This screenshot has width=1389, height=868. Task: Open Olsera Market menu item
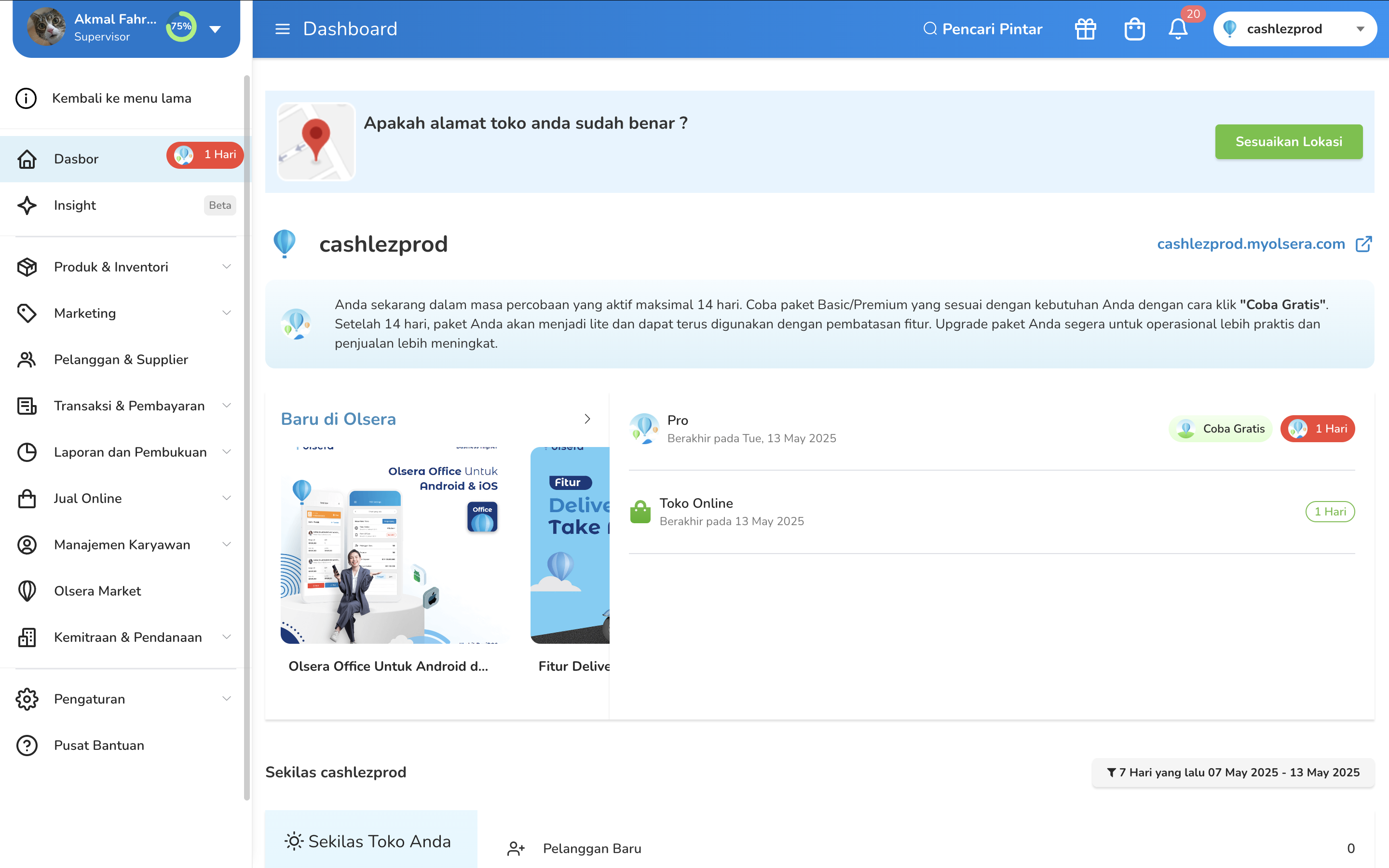click(125, 591)
